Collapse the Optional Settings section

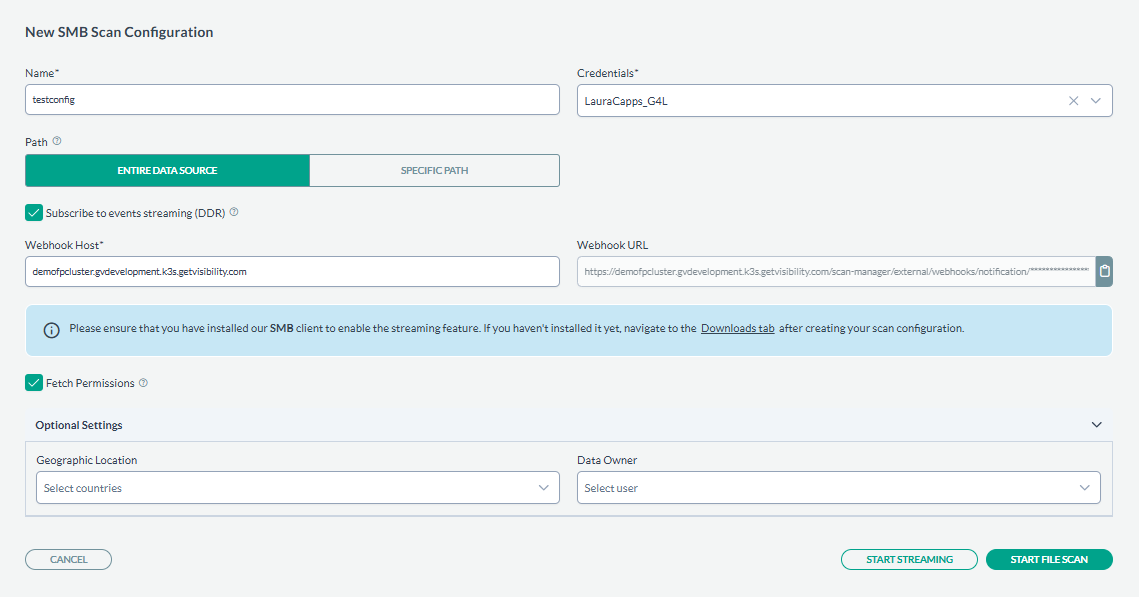(x=1096, y=425)
